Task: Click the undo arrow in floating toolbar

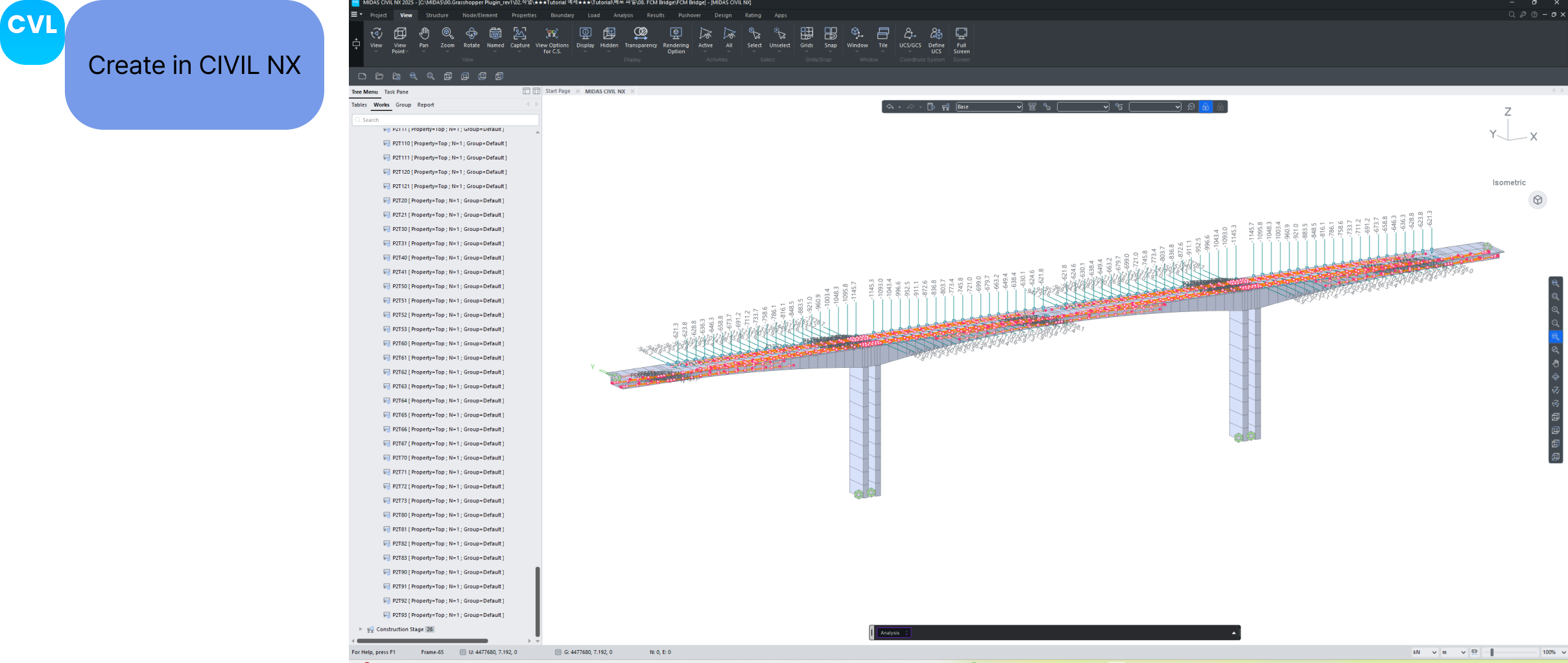Action: coord(890,107)
